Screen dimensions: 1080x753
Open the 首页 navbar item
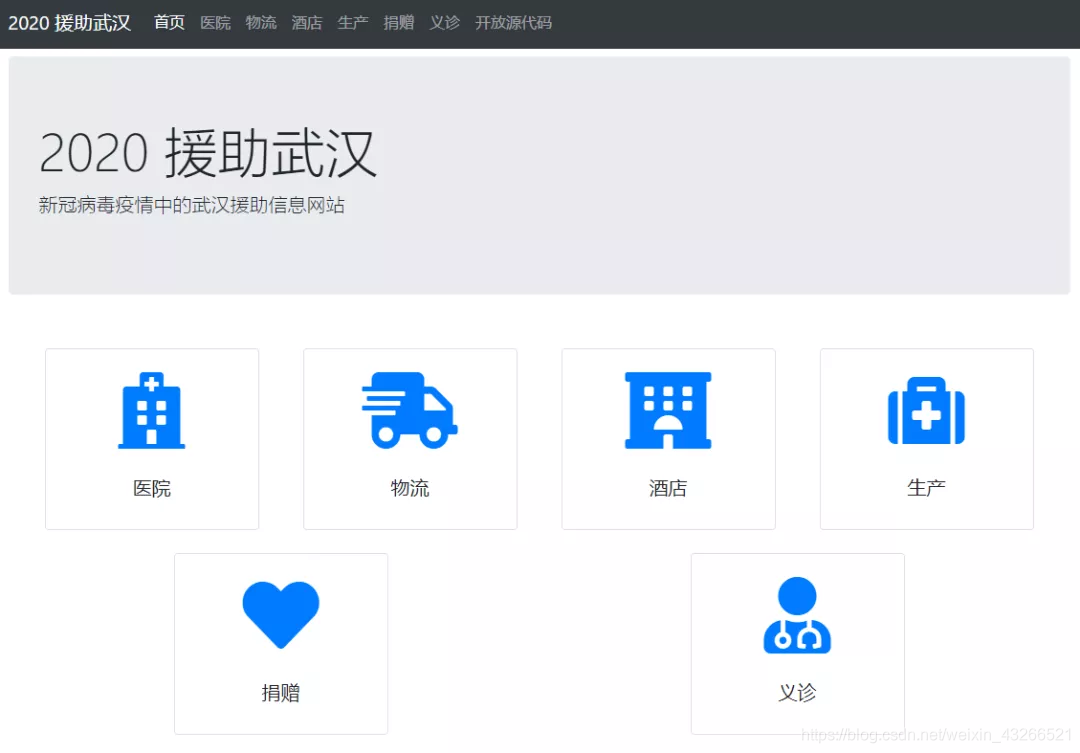point(169,23)
